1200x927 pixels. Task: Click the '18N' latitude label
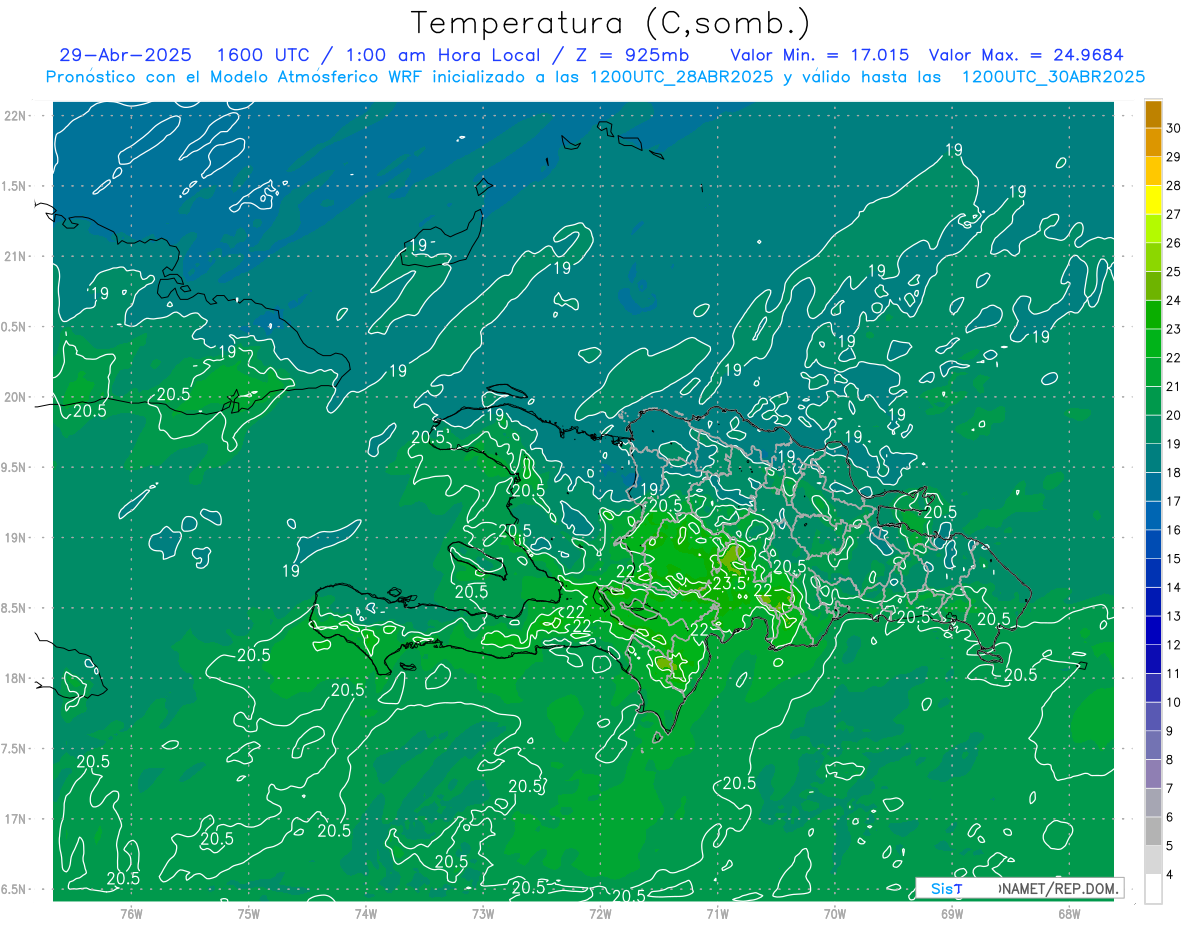pos(15,679)
